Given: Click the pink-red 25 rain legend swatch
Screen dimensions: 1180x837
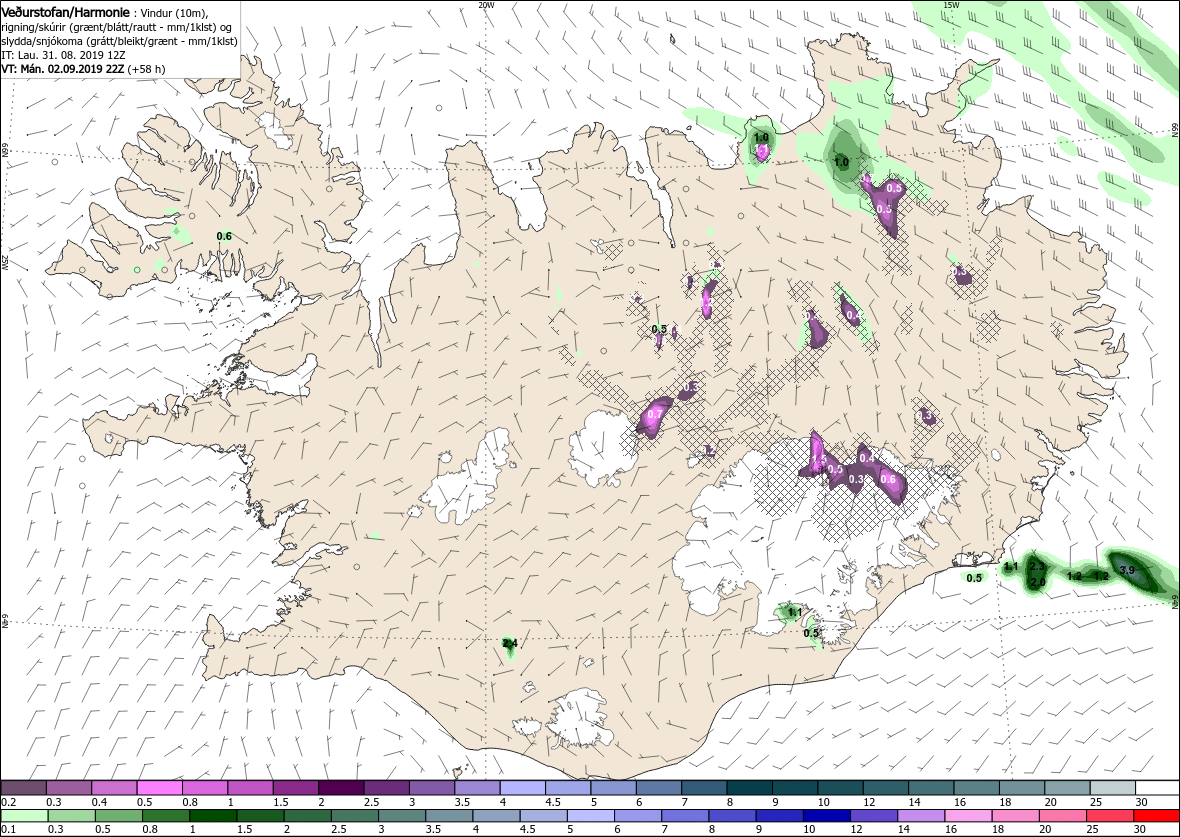Looking at the screenshot, I should coord(1109,816).
